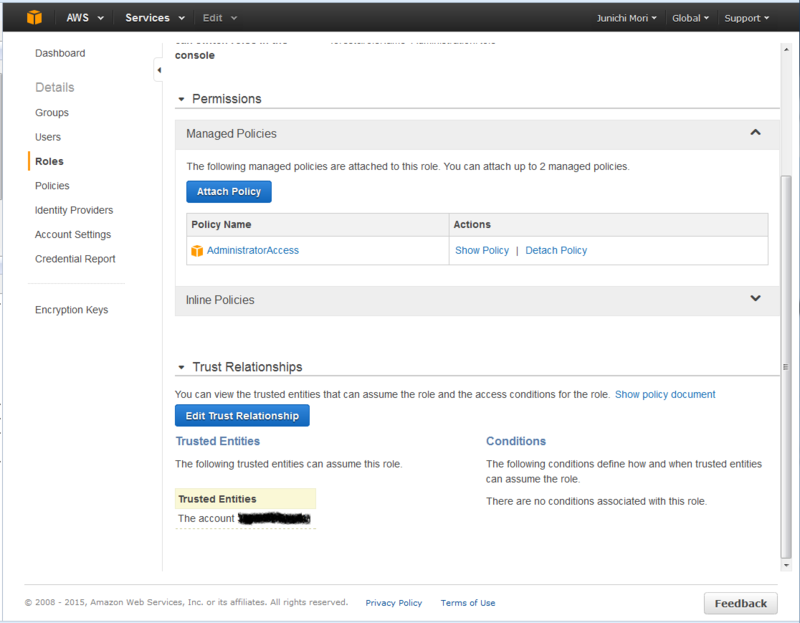Screen dimensions: 800x623
Task: Collapse the left navigation pane arrow
Action: (x=159, y=70)
